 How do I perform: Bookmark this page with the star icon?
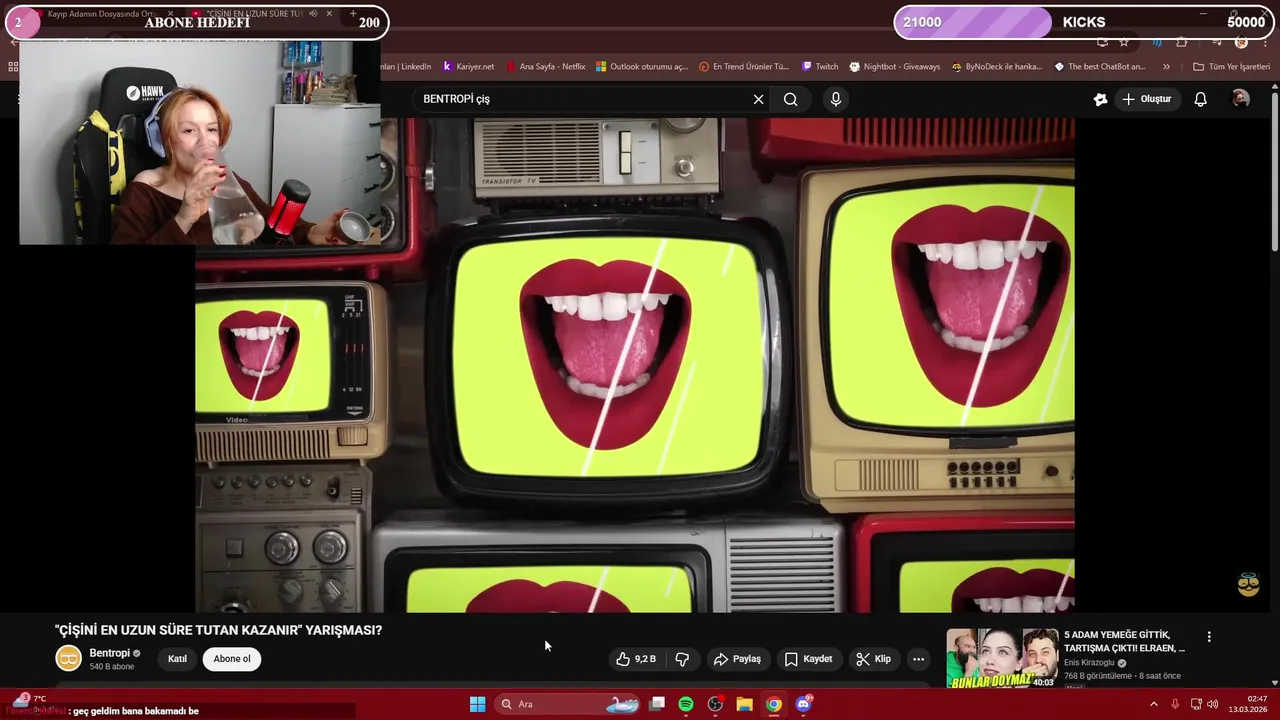click(1124, 42)
